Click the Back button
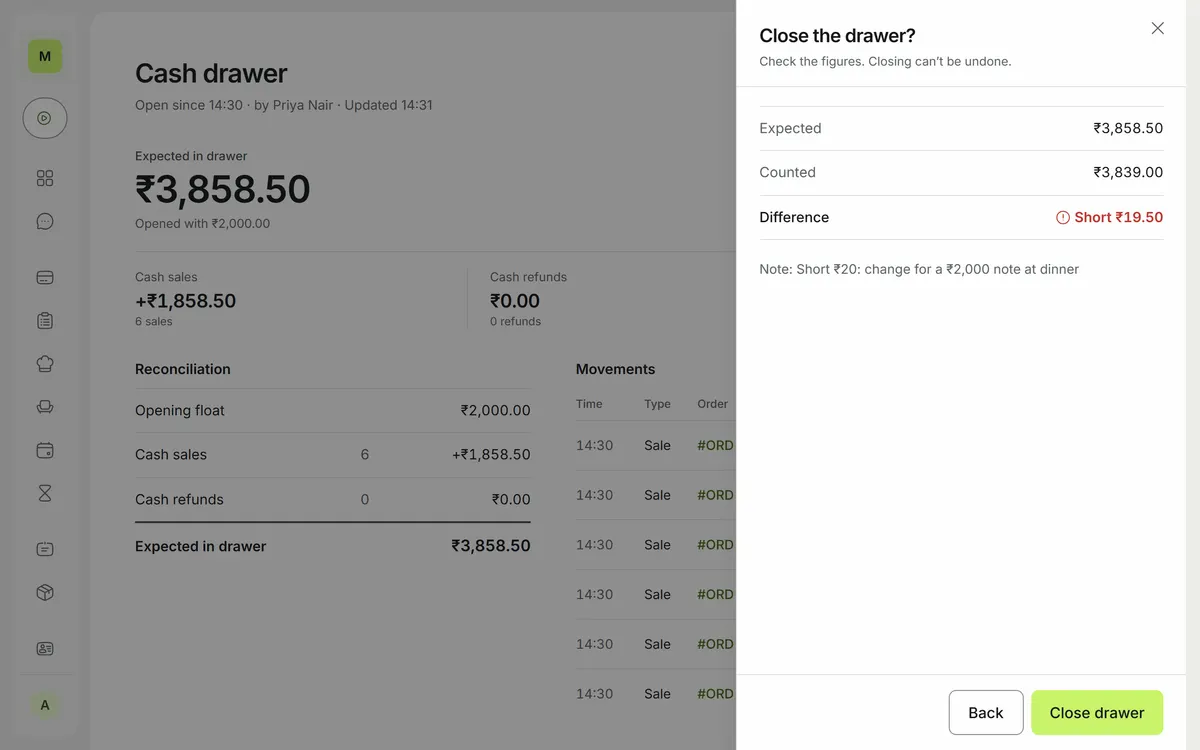The height and width of the screenshot is (750, 1200). point(986,713)
